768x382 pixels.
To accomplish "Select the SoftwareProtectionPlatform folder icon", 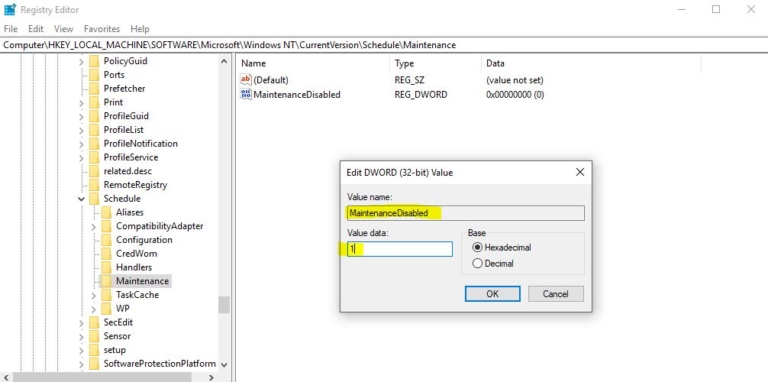I will 94,363.
